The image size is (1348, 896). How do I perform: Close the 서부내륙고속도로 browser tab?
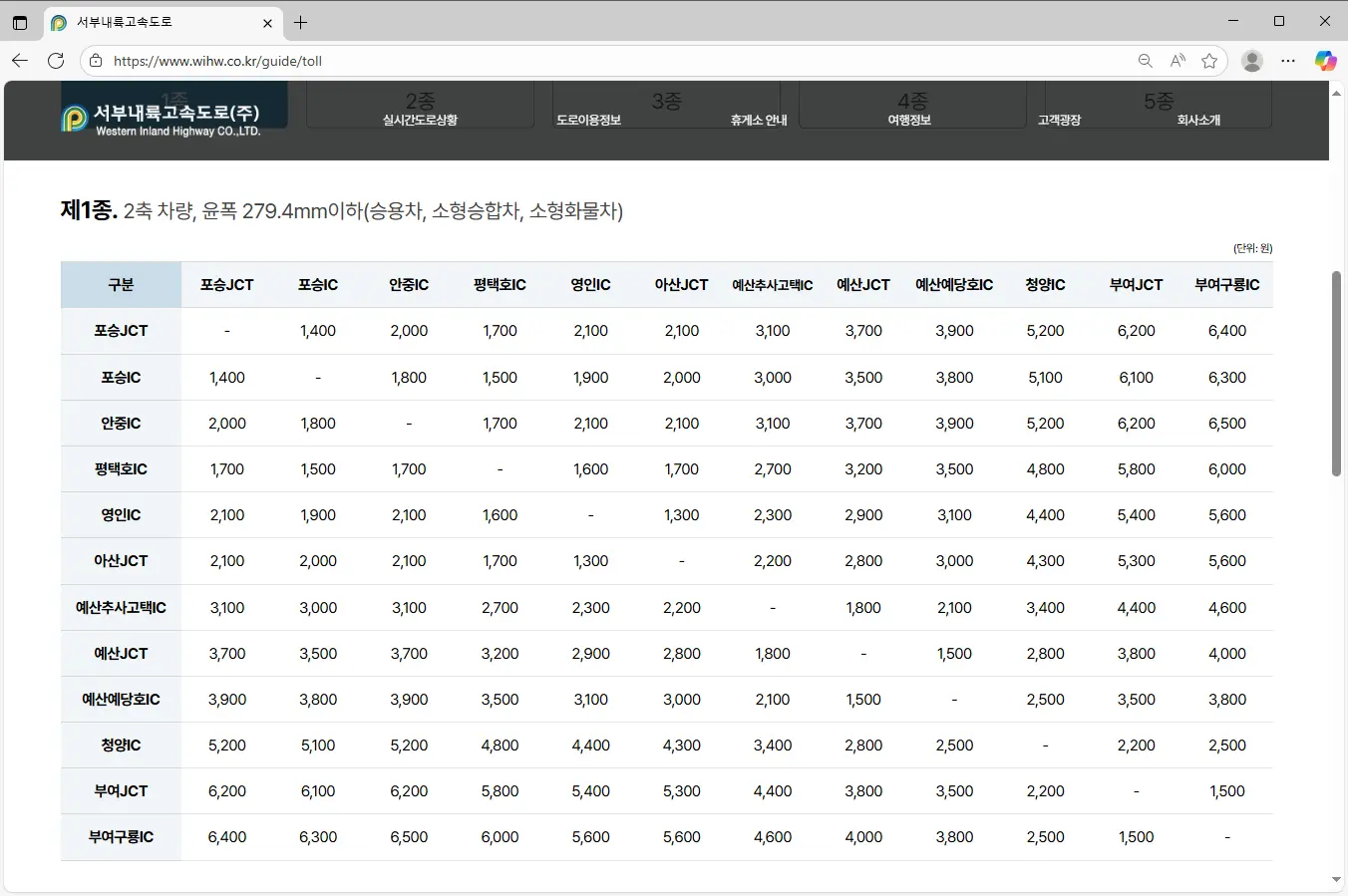click(267, 22)
